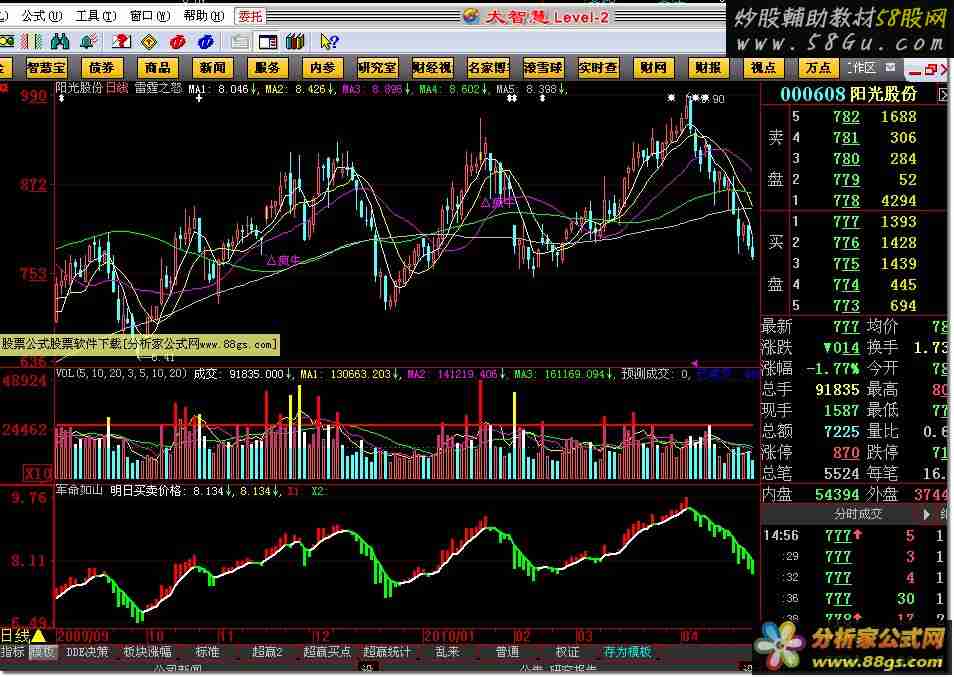The height and width of the screenshot is (677, 954).
Task: Select the 权证 template tab
Action: [567, 652]
